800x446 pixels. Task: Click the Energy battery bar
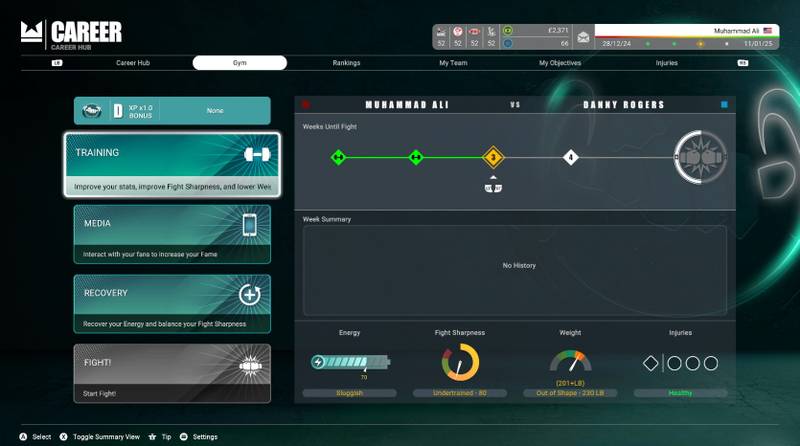[350, 362]
